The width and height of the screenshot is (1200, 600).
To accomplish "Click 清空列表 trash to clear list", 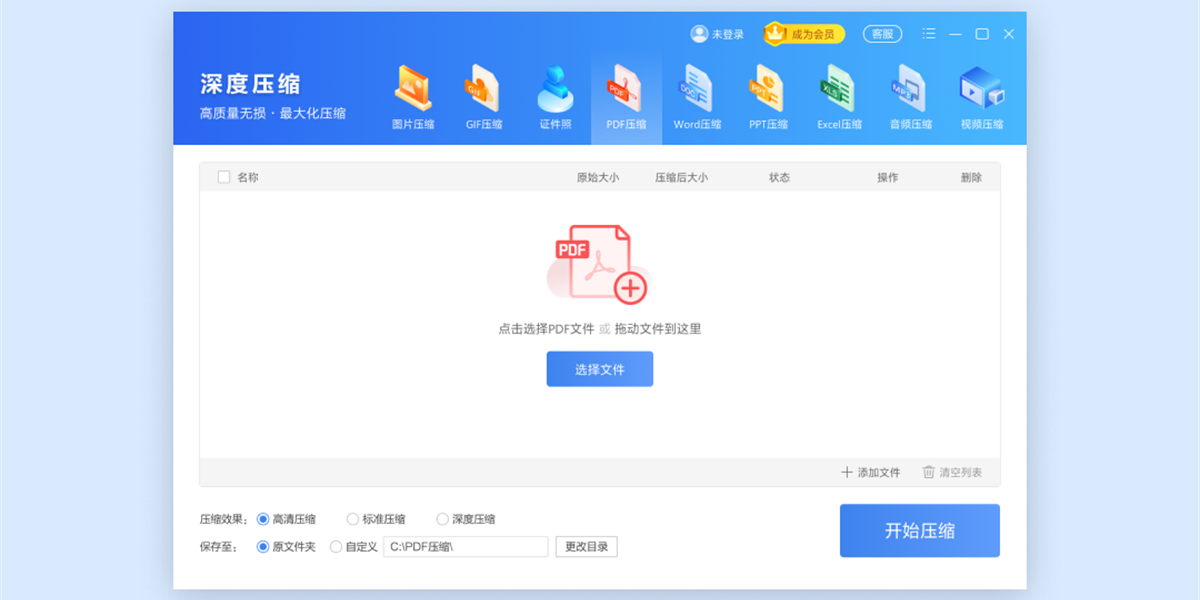I will [952, 472].
